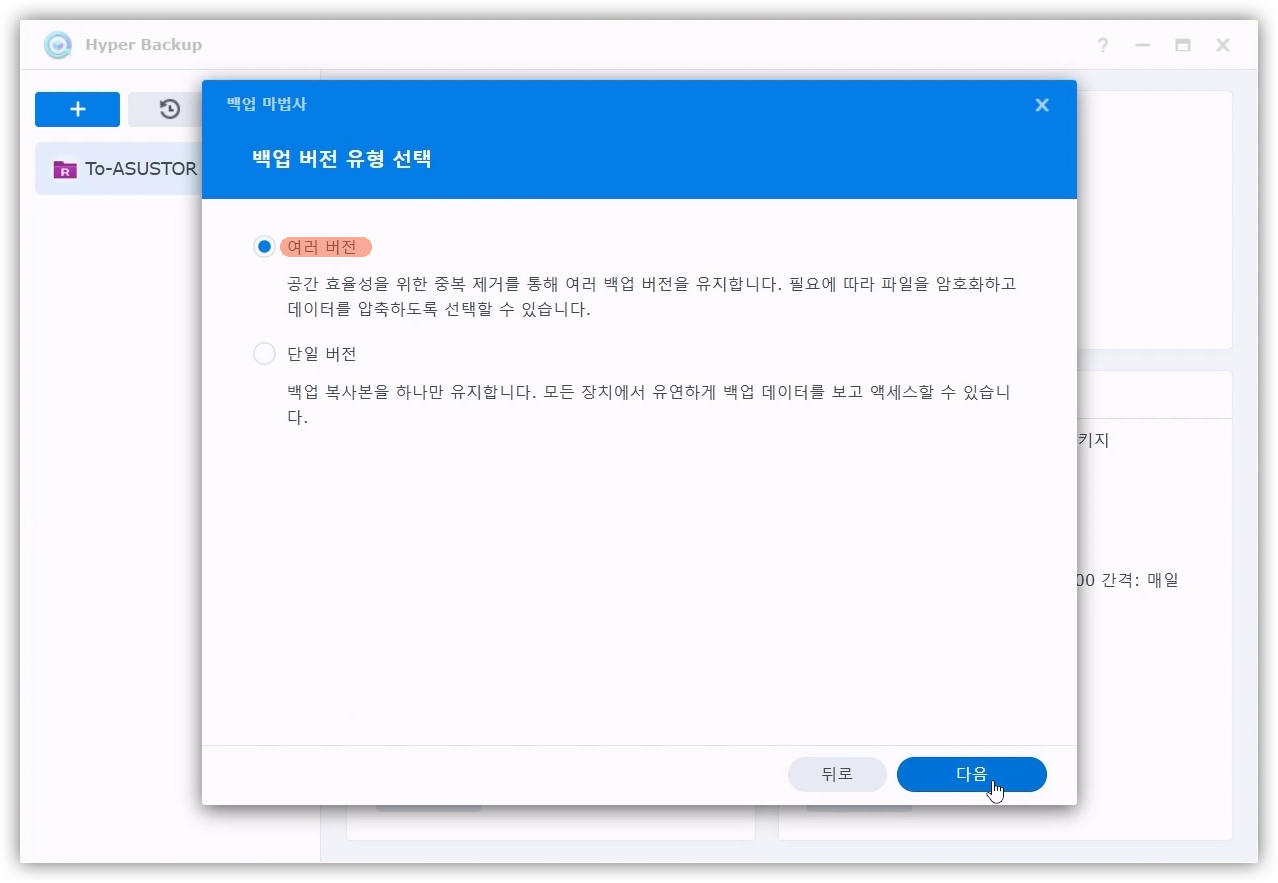Close the backup wizard with the X
1278x883 pixels.
click(1042, 105)
